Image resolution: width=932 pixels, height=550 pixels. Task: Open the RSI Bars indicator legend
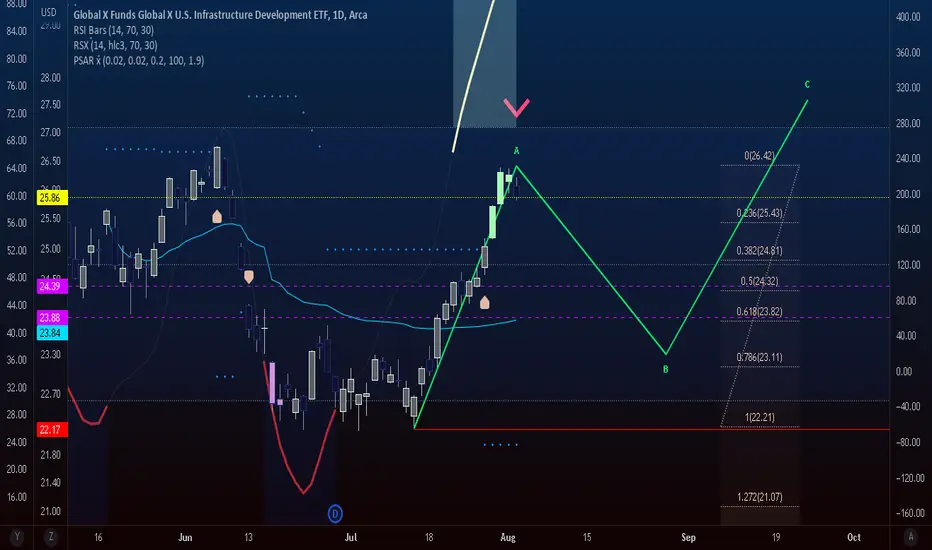click(x=114, y=30)
